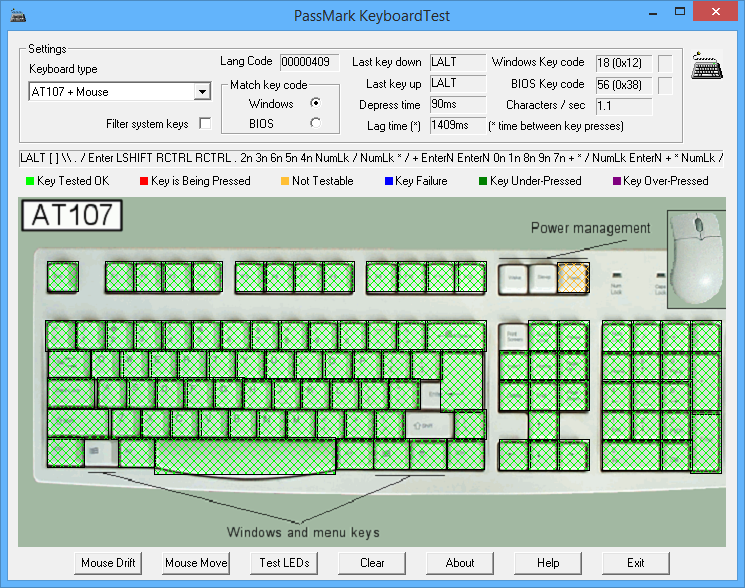
Task: Click the Backspace key on keyboard diagram
Action: pos(456,335)
